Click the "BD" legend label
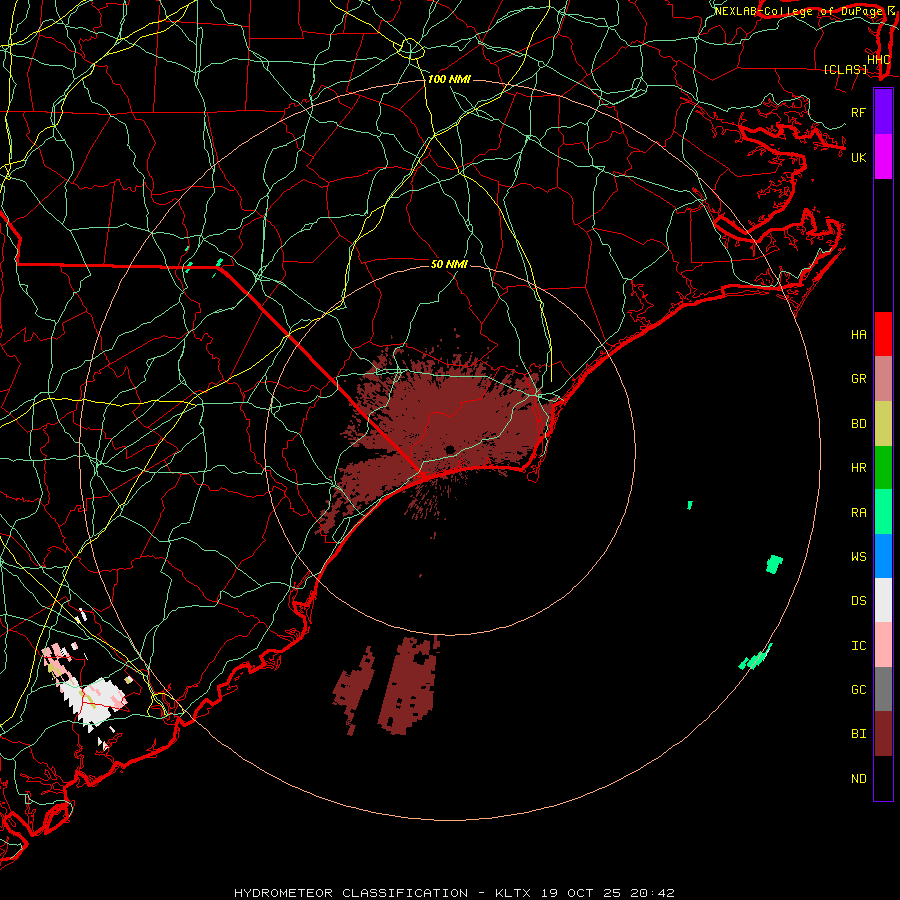Screen dimensions: 900x900 click(858, 424)
